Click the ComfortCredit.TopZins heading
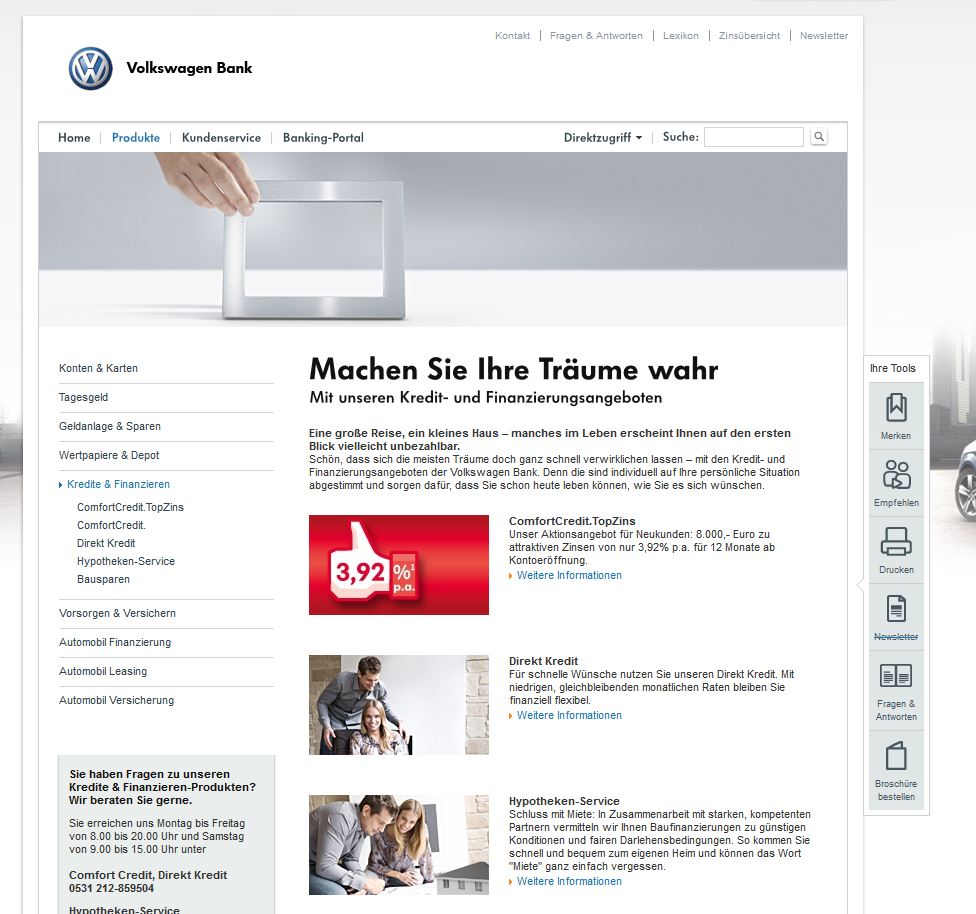 572,521
